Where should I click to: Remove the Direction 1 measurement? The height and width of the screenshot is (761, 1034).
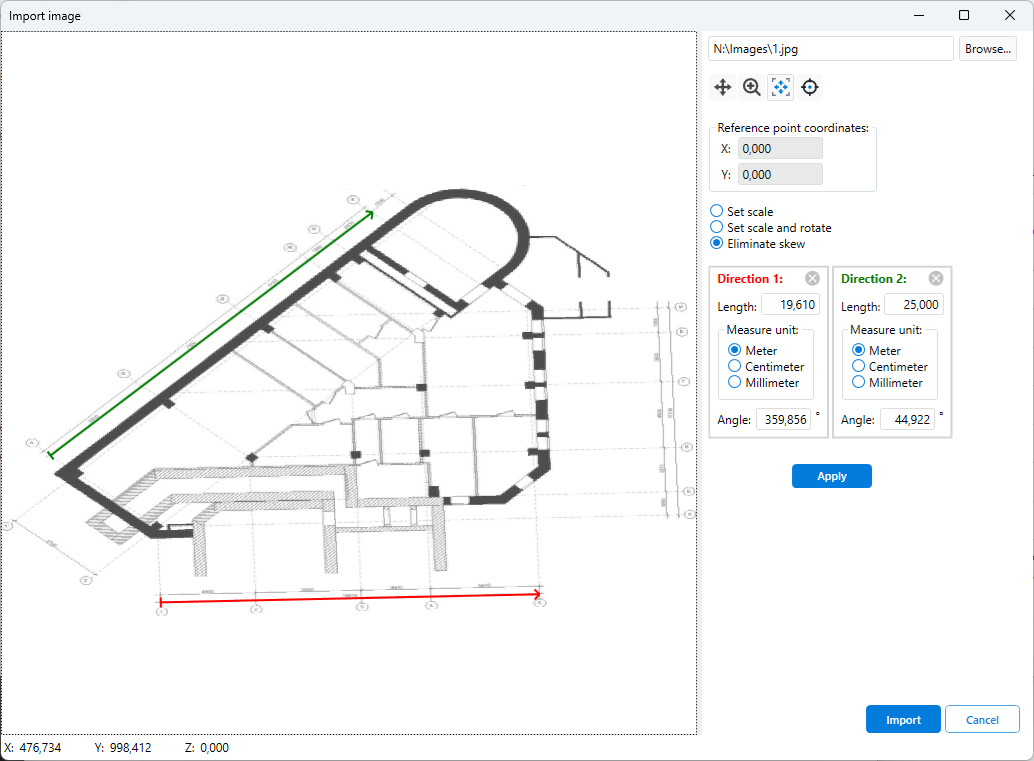pyautogui.click(x=812, y=278)
